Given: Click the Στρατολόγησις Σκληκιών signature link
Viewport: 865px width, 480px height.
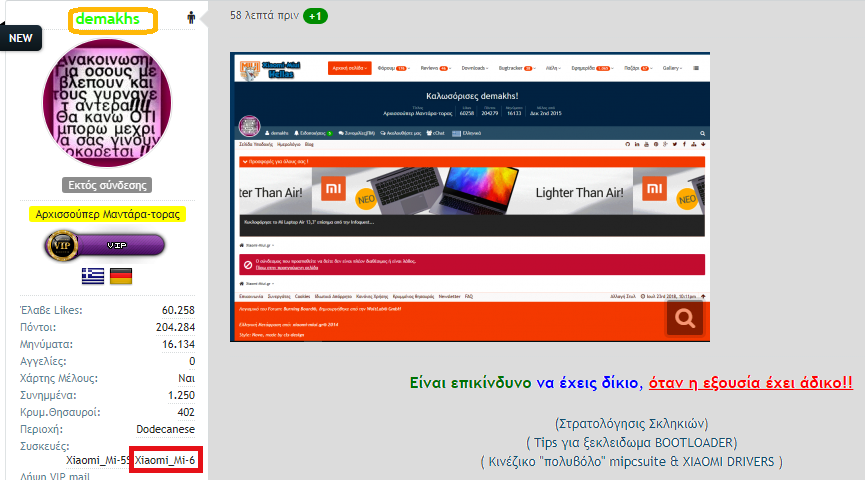Looking at the screenshot, I should 631,424.
